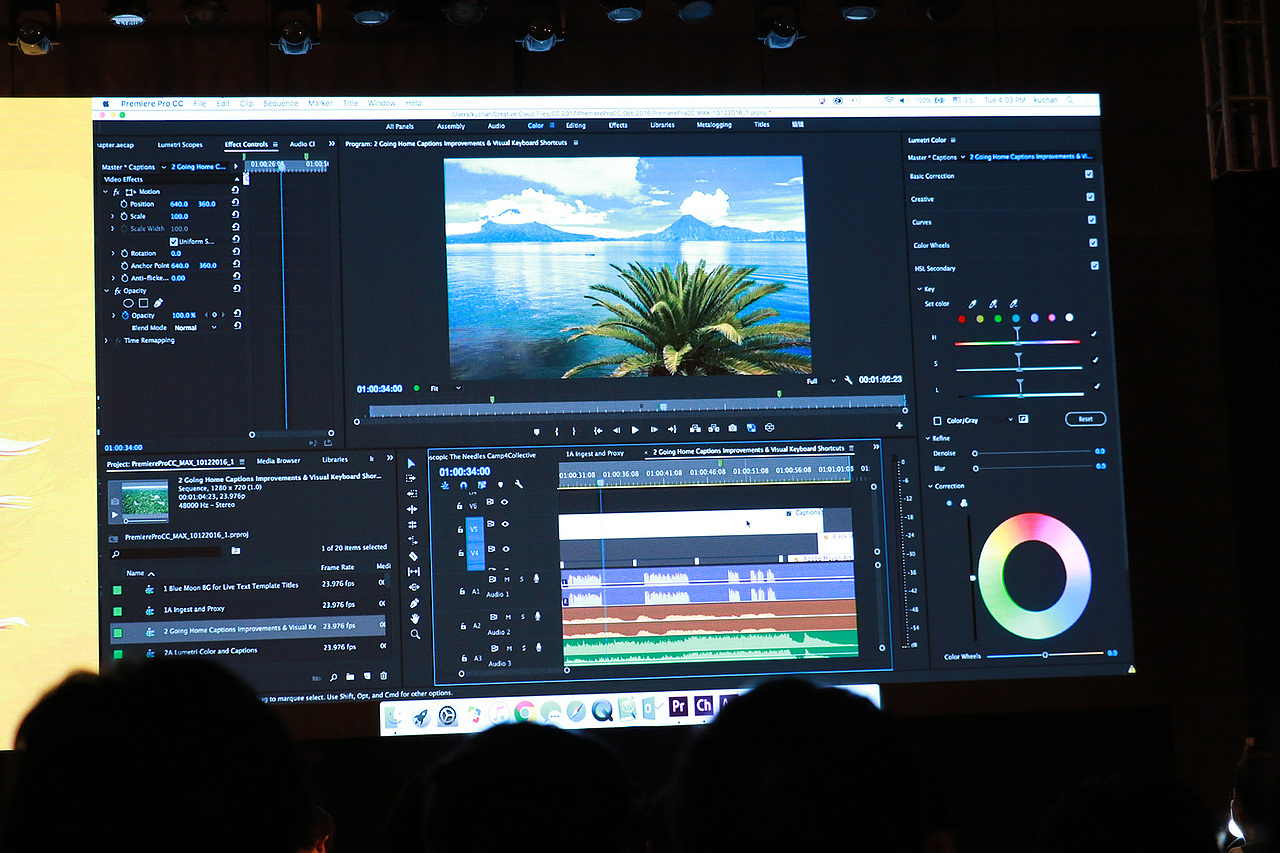The height and width of the screenshot is (853, 1280).
Task: Select the 1A Ingest and Proxy project item
Action: 196,608
